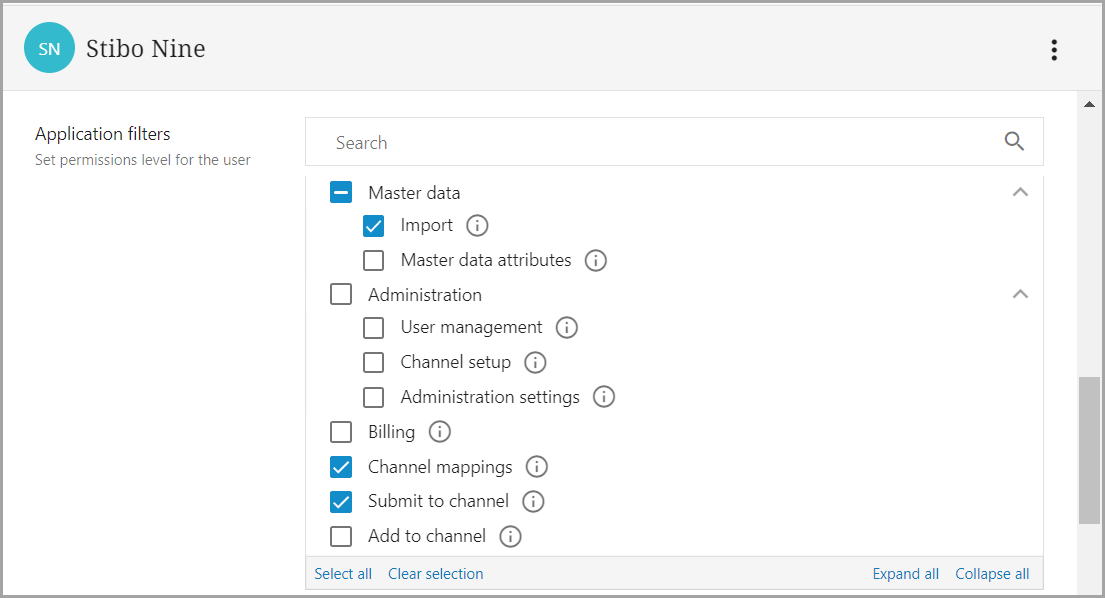Show Administration settings info tooltip icon

603,397
